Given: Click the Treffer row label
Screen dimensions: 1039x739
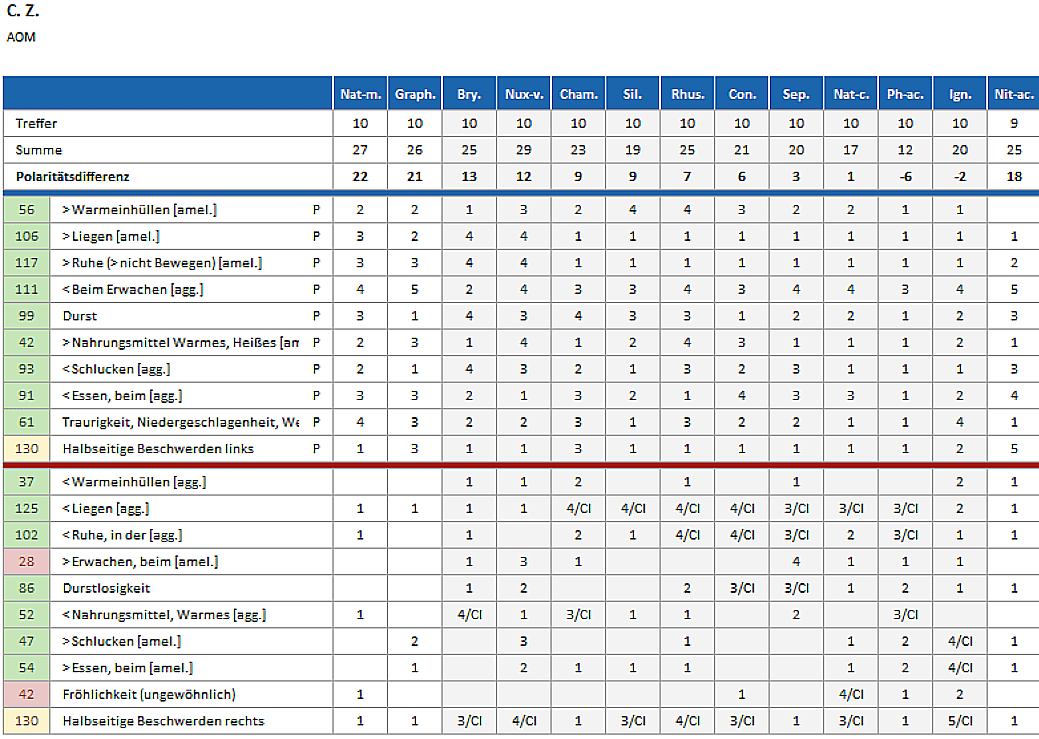Looking at the screenshot, I should 37,124.
